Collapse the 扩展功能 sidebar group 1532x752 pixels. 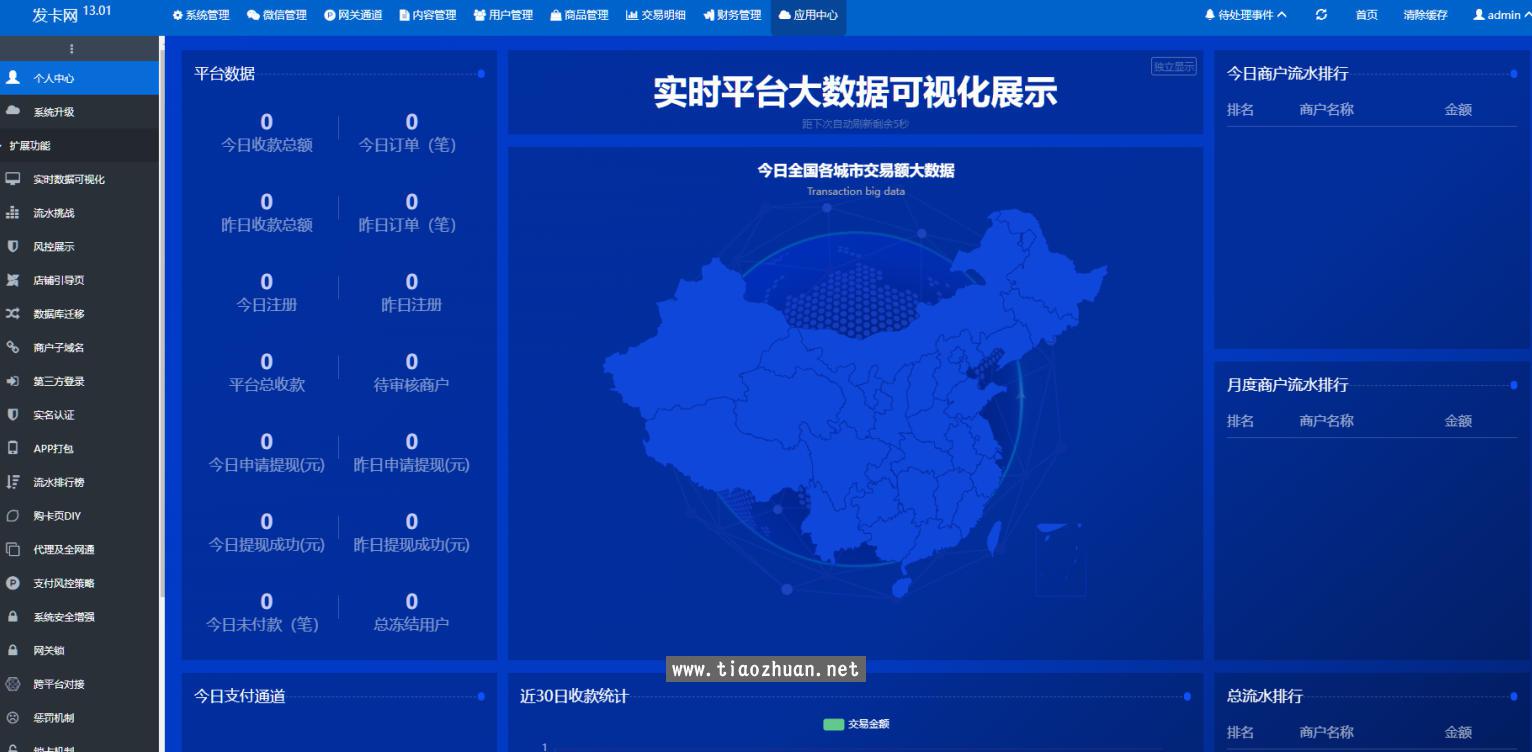[79, 145]
